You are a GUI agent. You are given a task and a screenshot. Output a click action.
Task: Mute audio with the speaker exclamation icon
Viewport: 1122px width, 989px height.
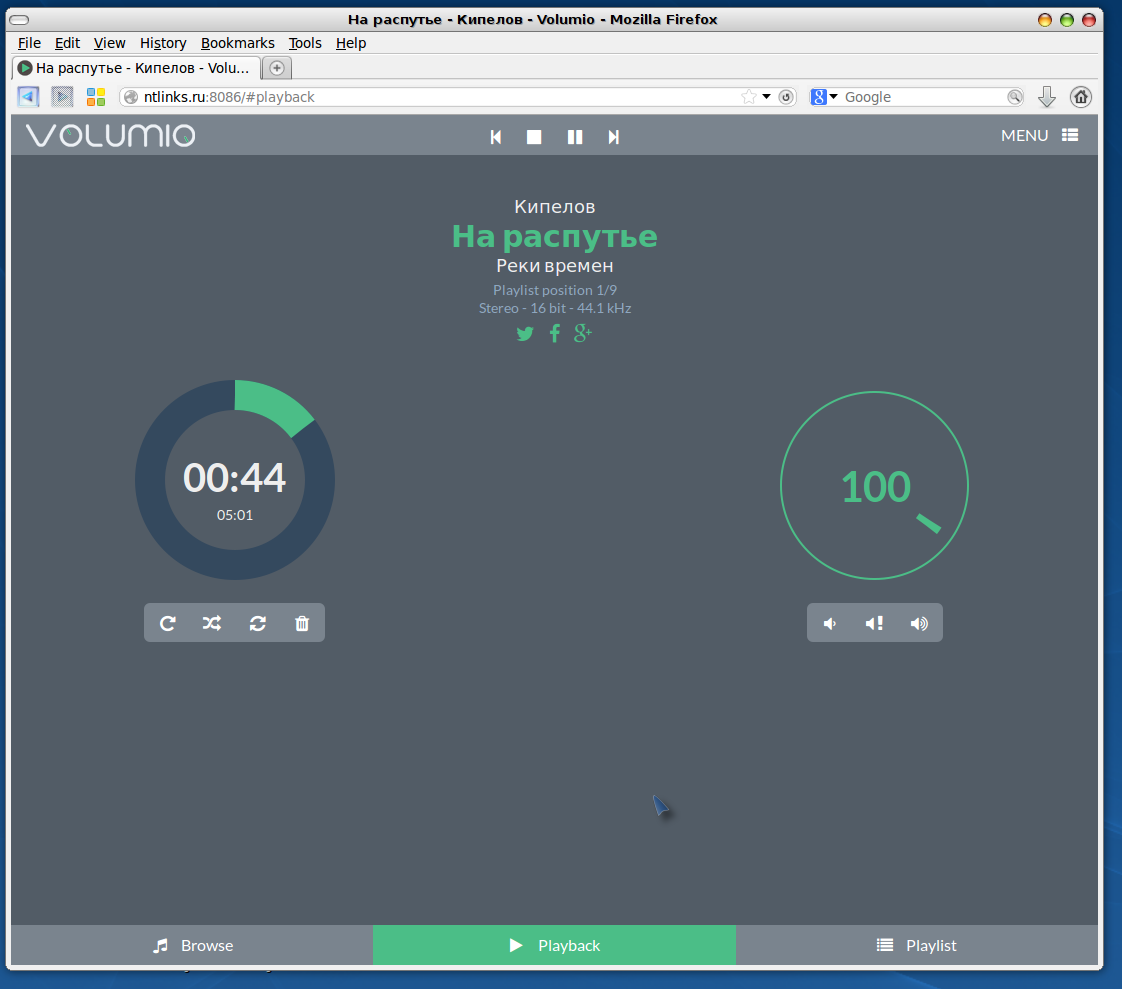tap(874, 623)
